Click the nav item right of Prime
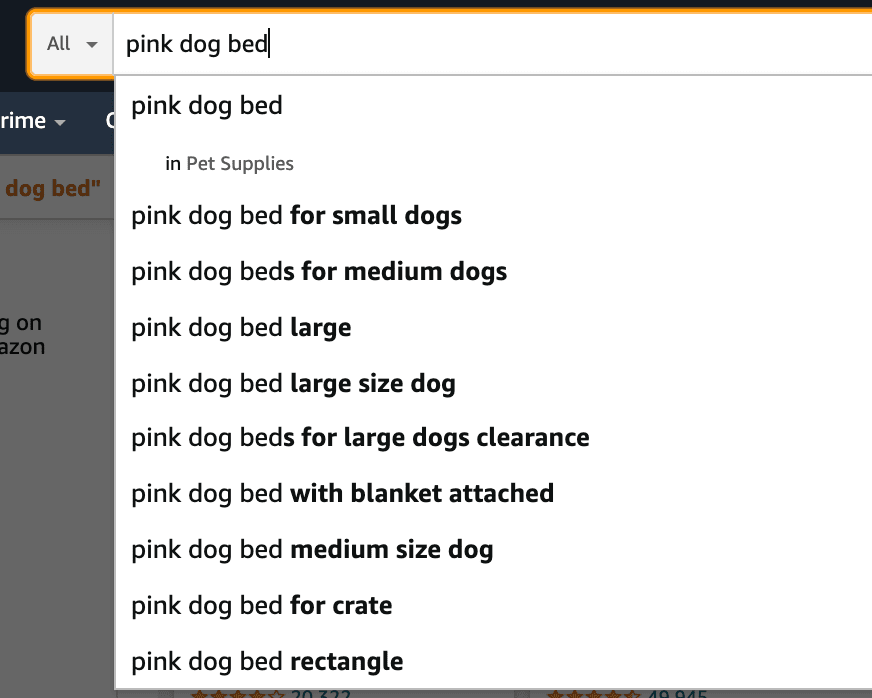This screenshot has height=698, width=872. pos(110,122)
